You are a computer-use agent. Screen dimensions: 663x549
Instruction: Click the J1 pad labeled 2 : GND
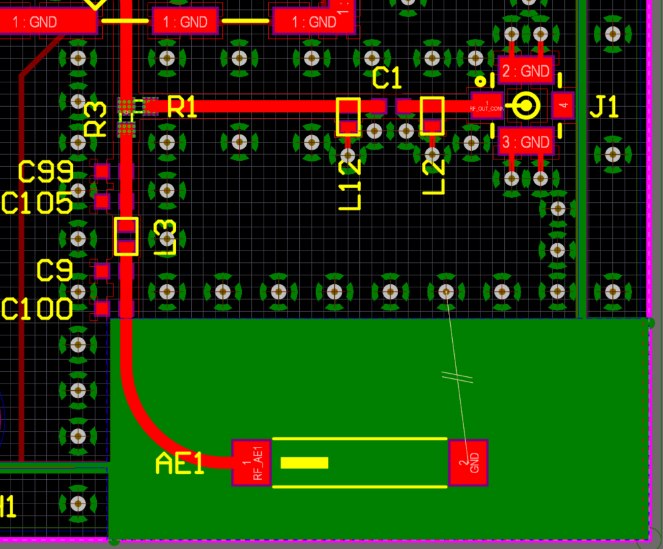tap(526, 71)
